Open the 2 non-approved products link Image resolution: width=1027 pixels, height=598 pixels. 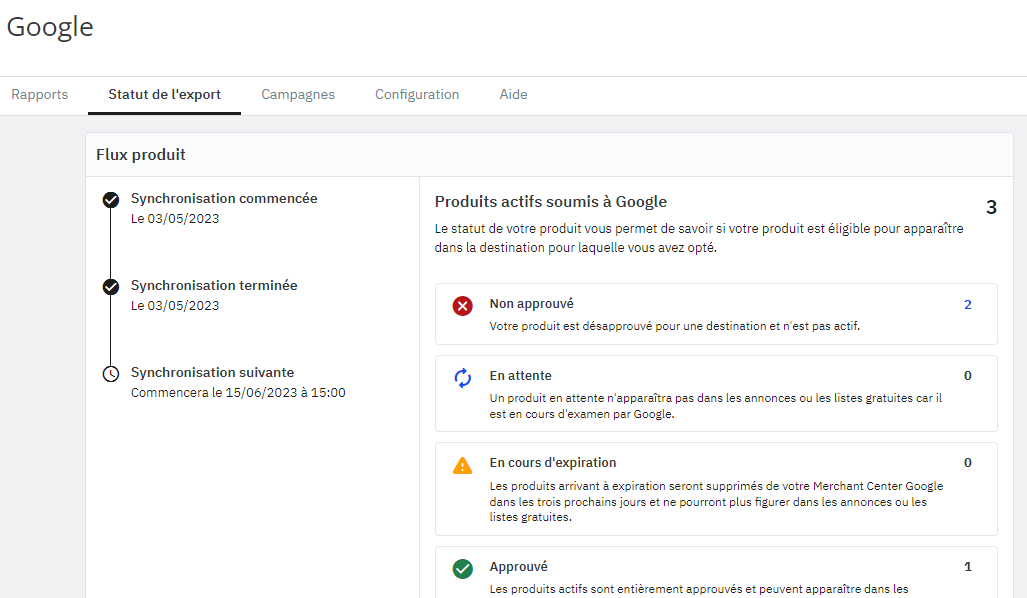[x=967, y=305]
